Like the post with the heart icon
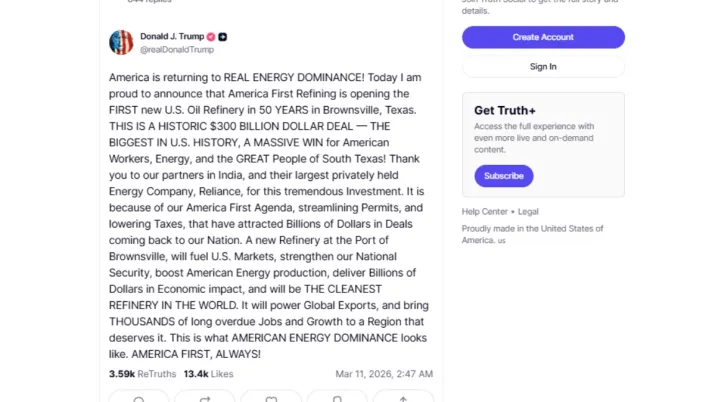The height and width of the screenshot is (402, 715). click(x=270, y=399)
